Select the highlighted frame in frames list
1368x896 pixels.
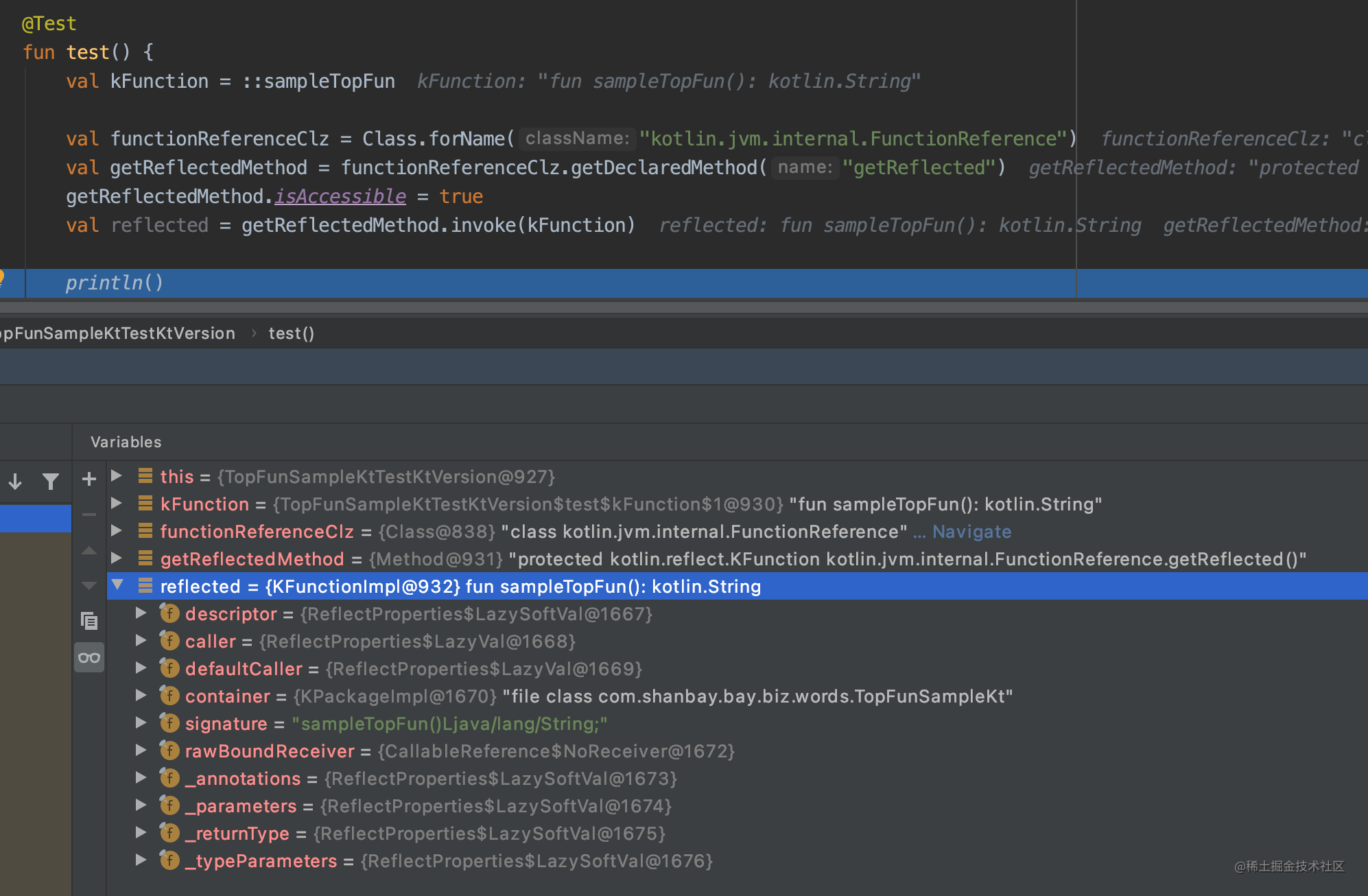coord(36,518)
